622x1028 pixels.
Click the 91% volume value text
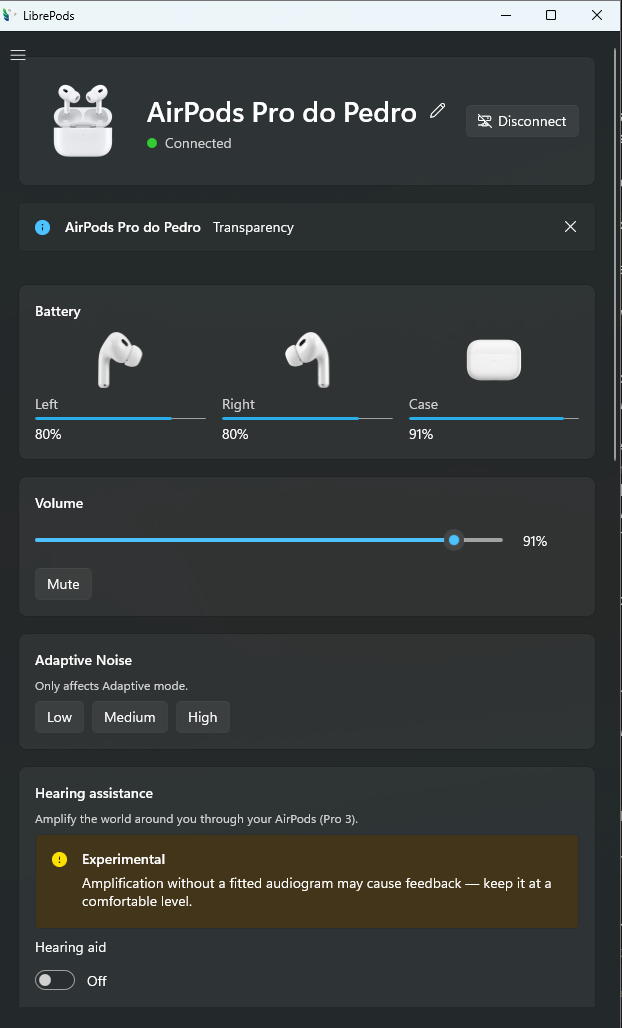click(535, 541)
